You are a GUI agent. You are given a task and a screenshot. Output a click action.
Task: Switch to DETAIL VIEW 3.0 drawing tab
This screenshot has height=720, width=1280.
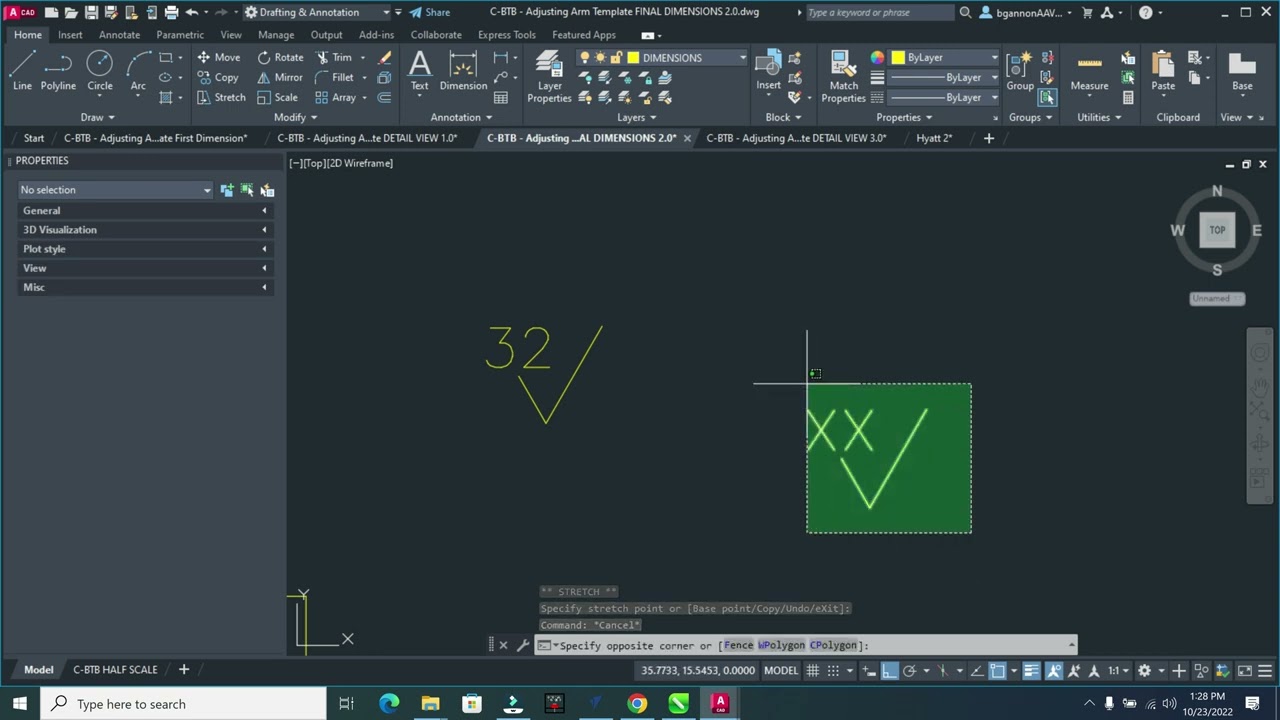click(x=796, y=138)
